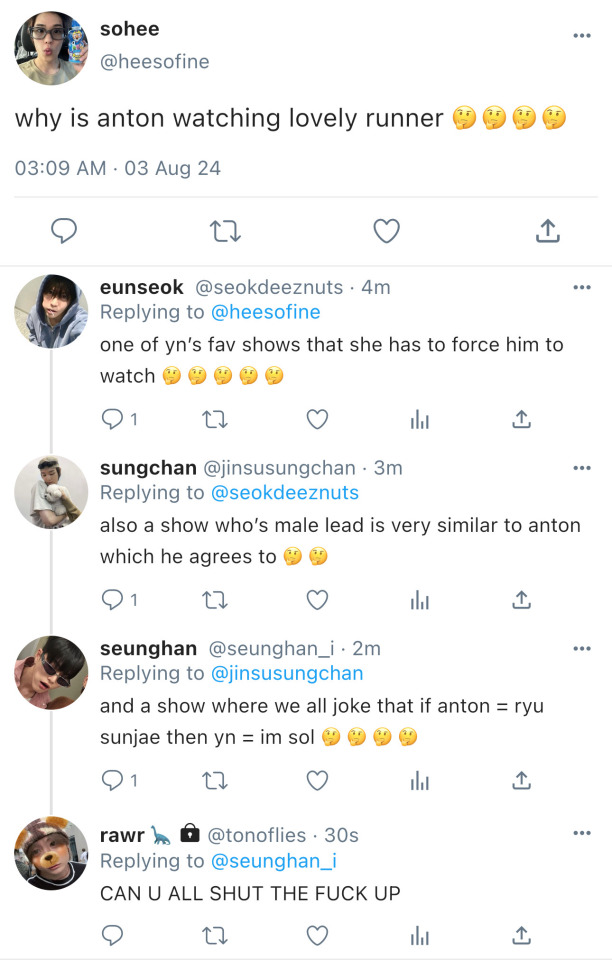Open more options on eunseok's reply
The width and height of the screenshot is (612, 960).
582,287
